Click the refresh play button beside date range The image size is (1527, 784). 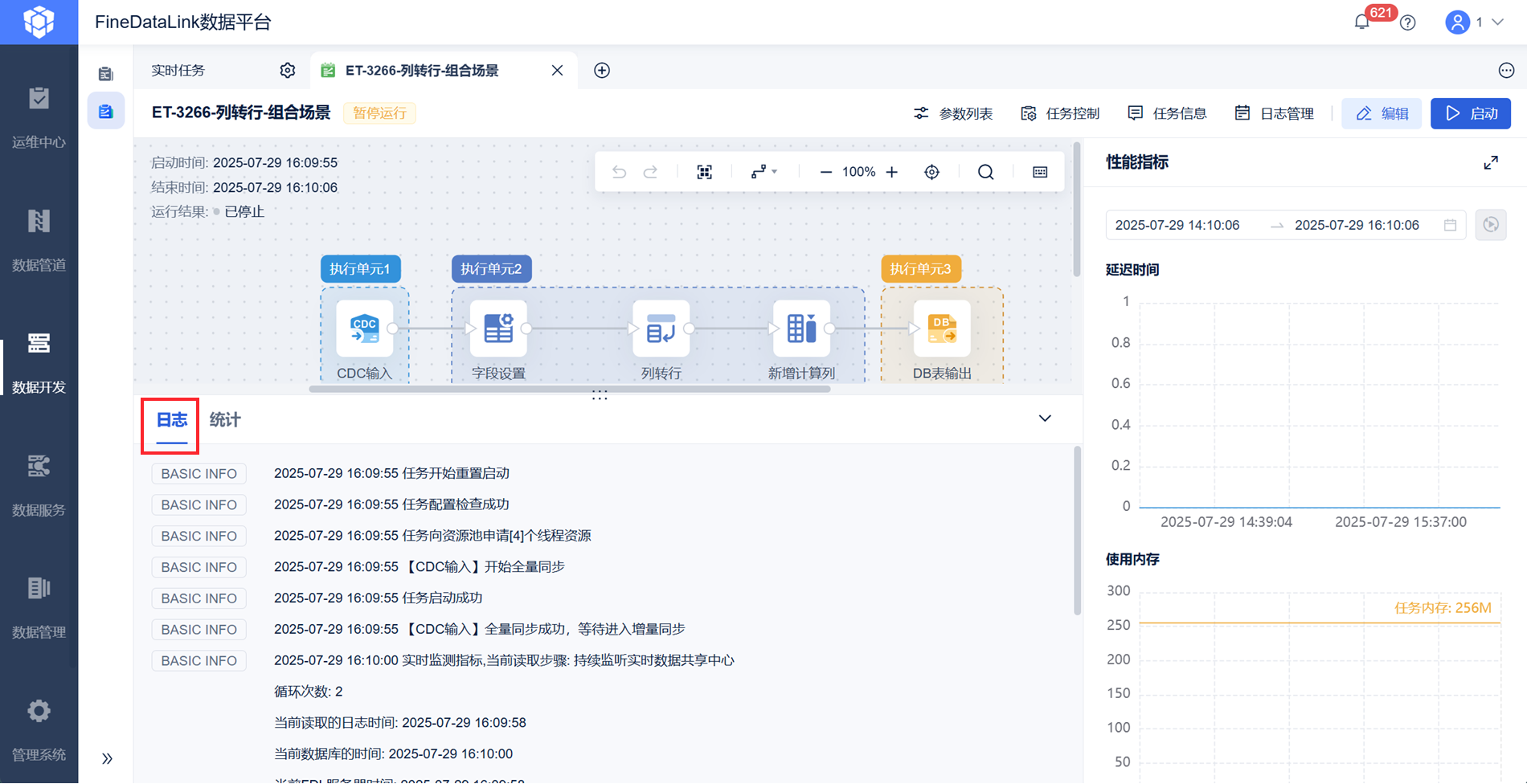tap(1491, 225)
